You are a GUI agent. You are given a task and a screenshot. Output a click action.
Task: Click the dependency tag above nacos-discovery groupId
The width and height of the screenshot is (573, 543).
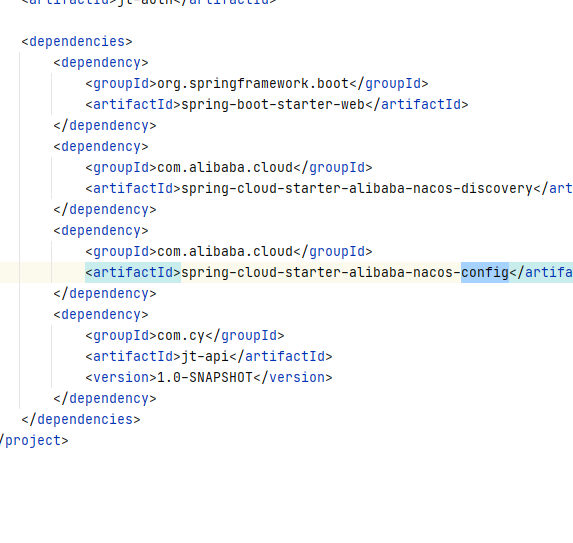(x=101, y=147)
